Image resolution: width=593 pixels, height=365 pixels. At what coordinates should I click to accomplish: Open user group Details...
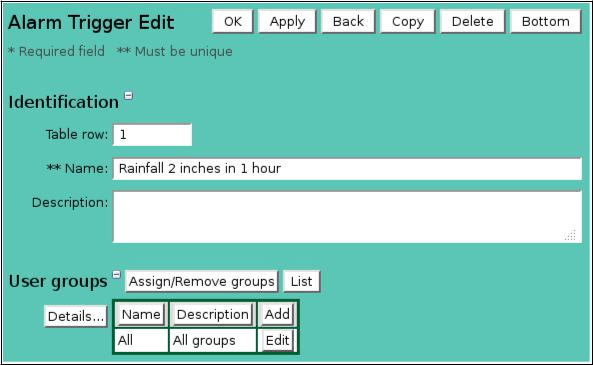(x=76, y=316)
